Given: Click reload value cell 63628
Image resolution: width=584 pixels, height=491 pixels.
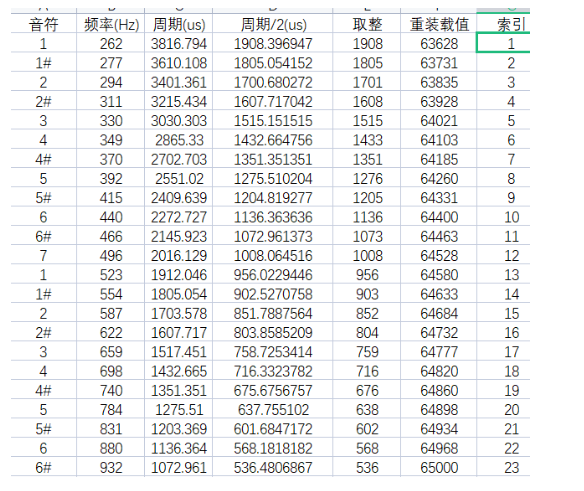Looking at the screenshot, I should click(x=439, y=43).
